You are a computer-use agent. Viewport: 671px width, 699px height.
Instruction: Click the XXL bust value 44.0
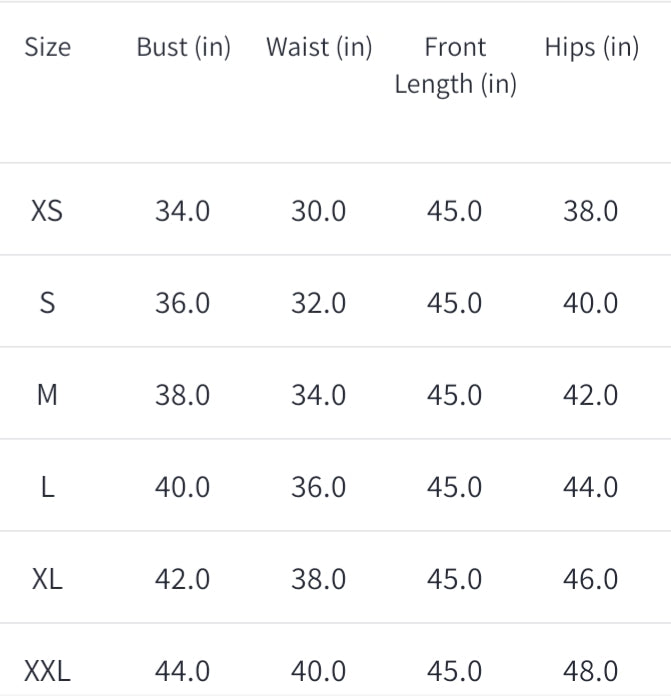pyautogui.click(x=182, y=670)
